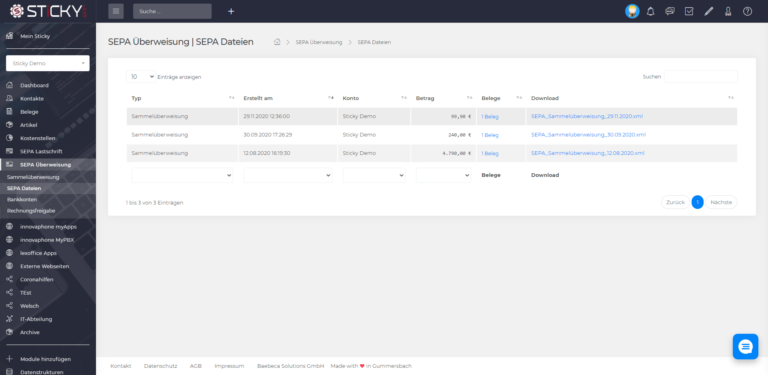Click the top Suche input field
The height and width of the screenshot is (375, 768).
[x=172, y=11]
